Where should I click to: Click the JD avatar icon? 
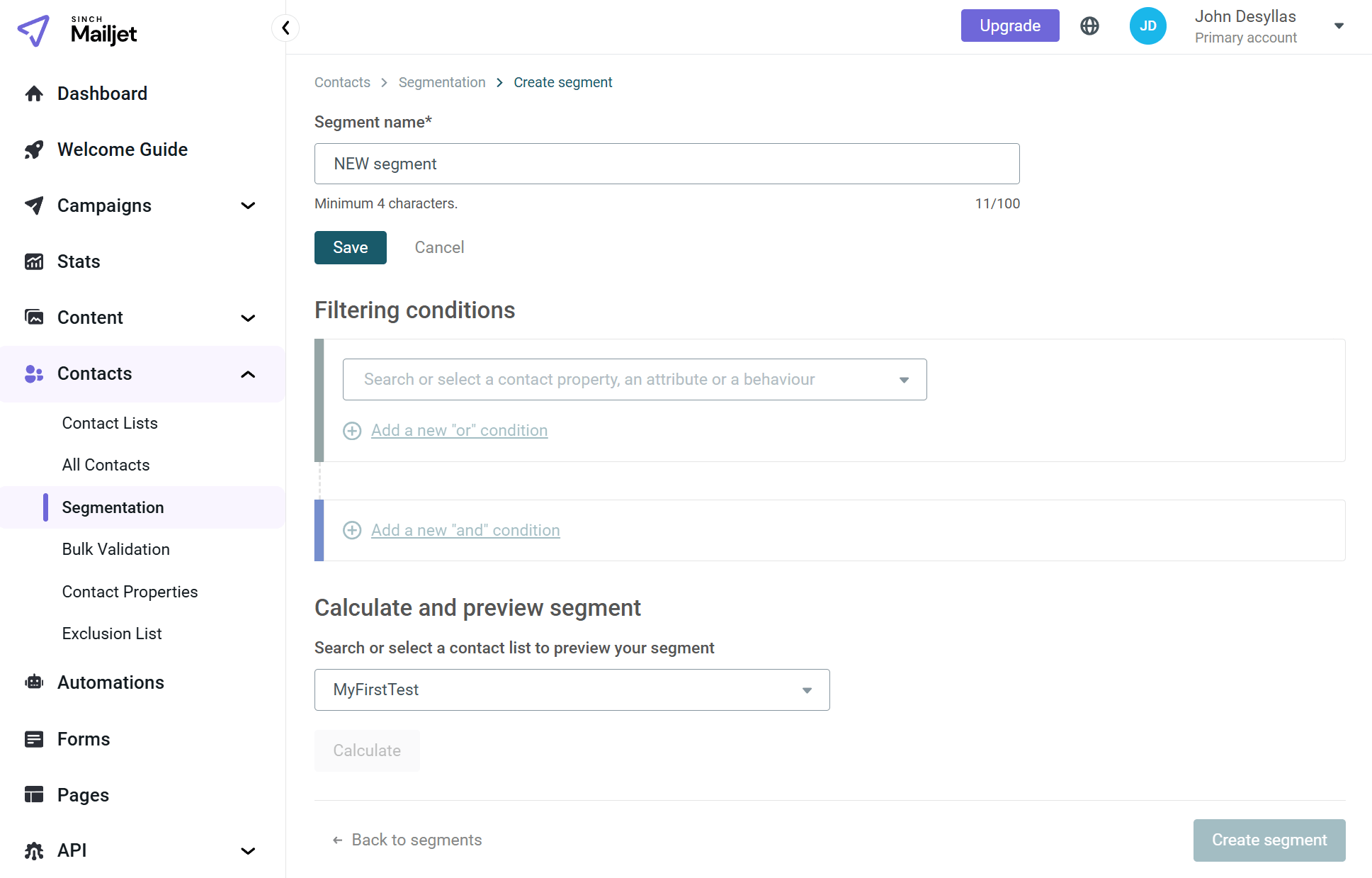(x=1147, y=26)
